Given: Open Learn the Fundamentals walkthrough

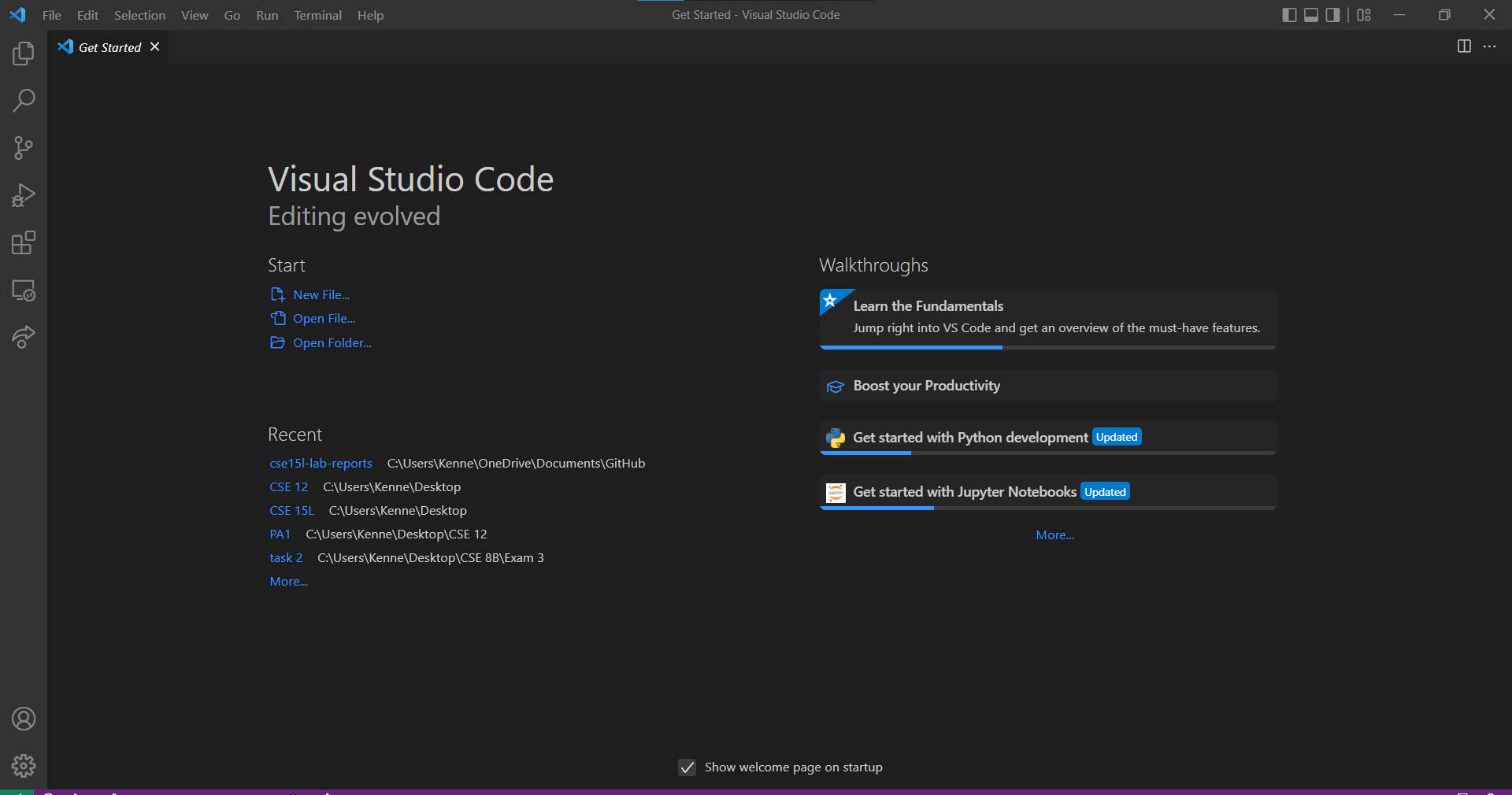Looking at the screenshot, I should (1047, 318).
